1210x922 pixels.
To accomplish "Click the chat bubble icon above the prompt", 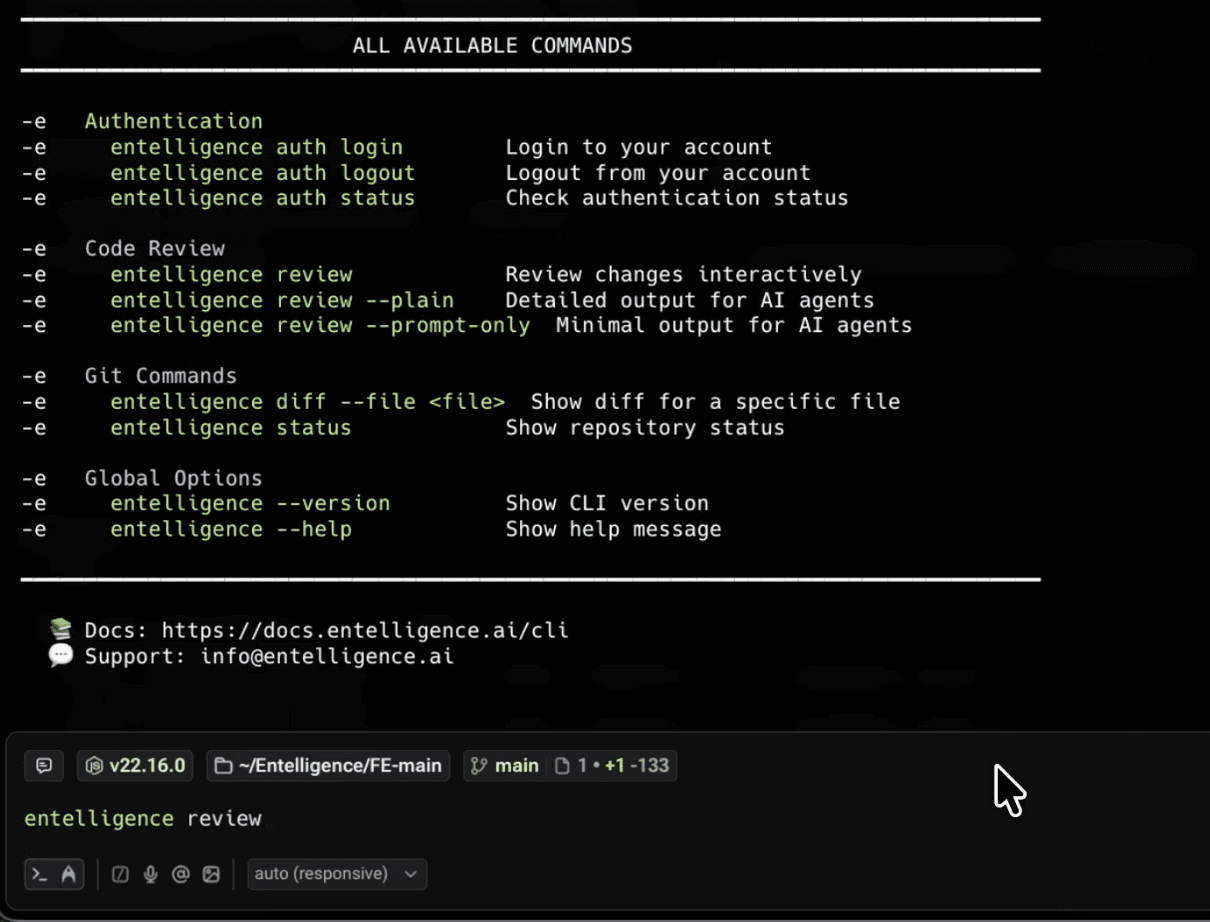I will [x=44, y=766].
